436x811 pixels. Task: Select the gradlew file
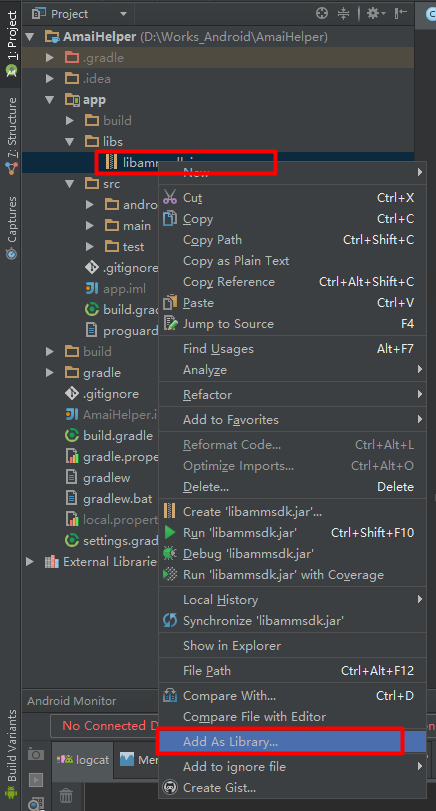(98, 477)
